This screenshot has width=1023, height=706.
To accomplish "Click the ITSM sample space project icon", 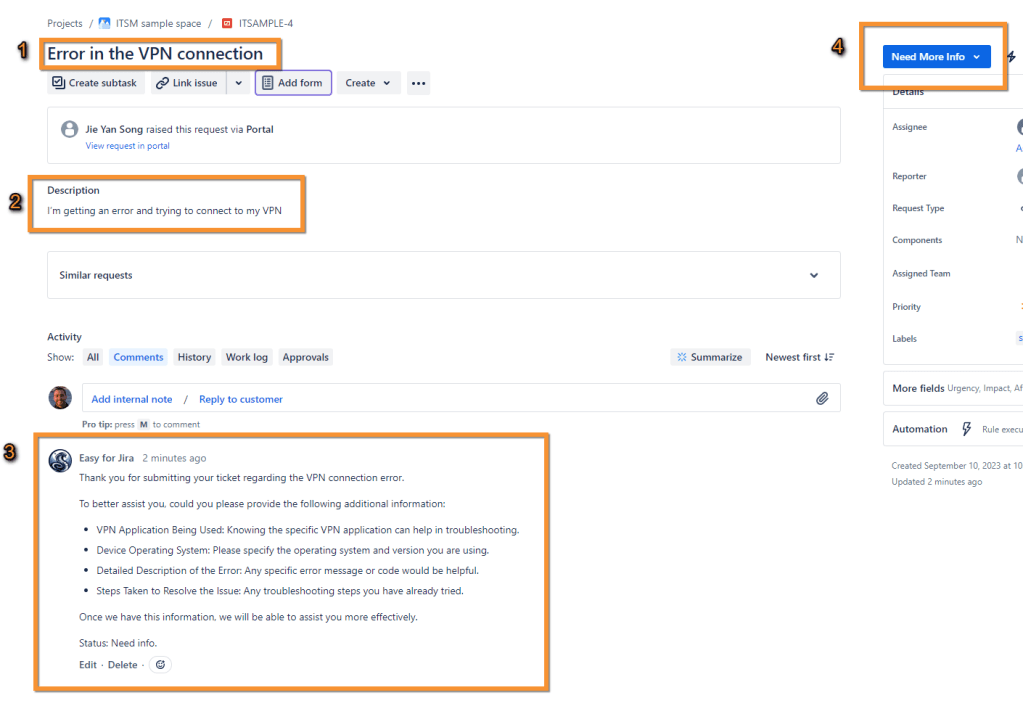I will (x=105, y=23).
